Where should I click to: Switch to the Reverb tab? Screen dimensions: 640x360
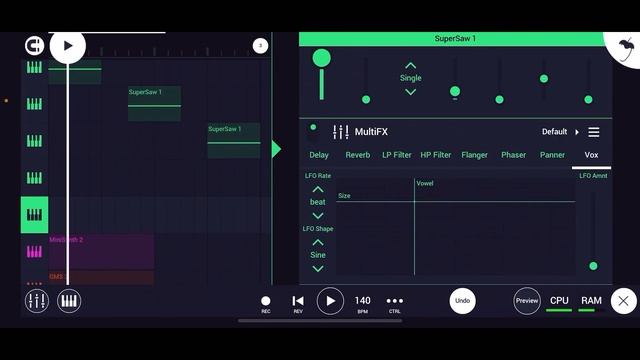(358, 155)
